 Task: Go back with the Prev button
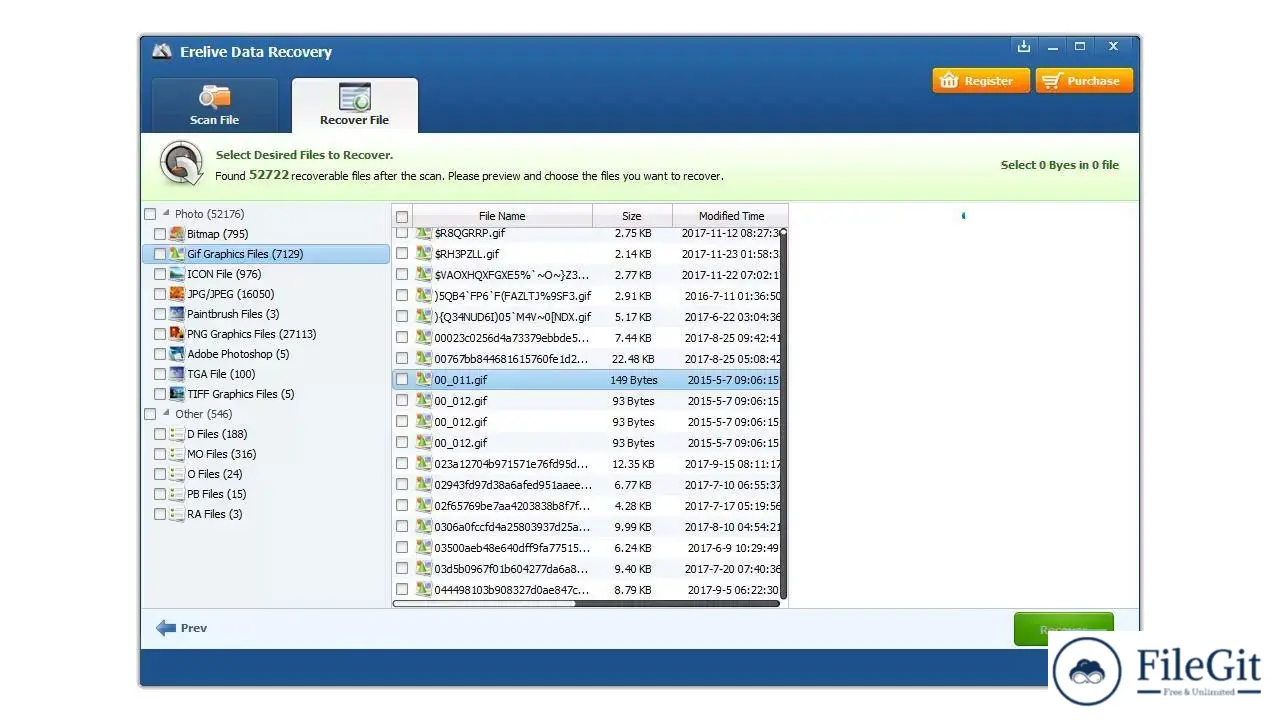(182, 628)
